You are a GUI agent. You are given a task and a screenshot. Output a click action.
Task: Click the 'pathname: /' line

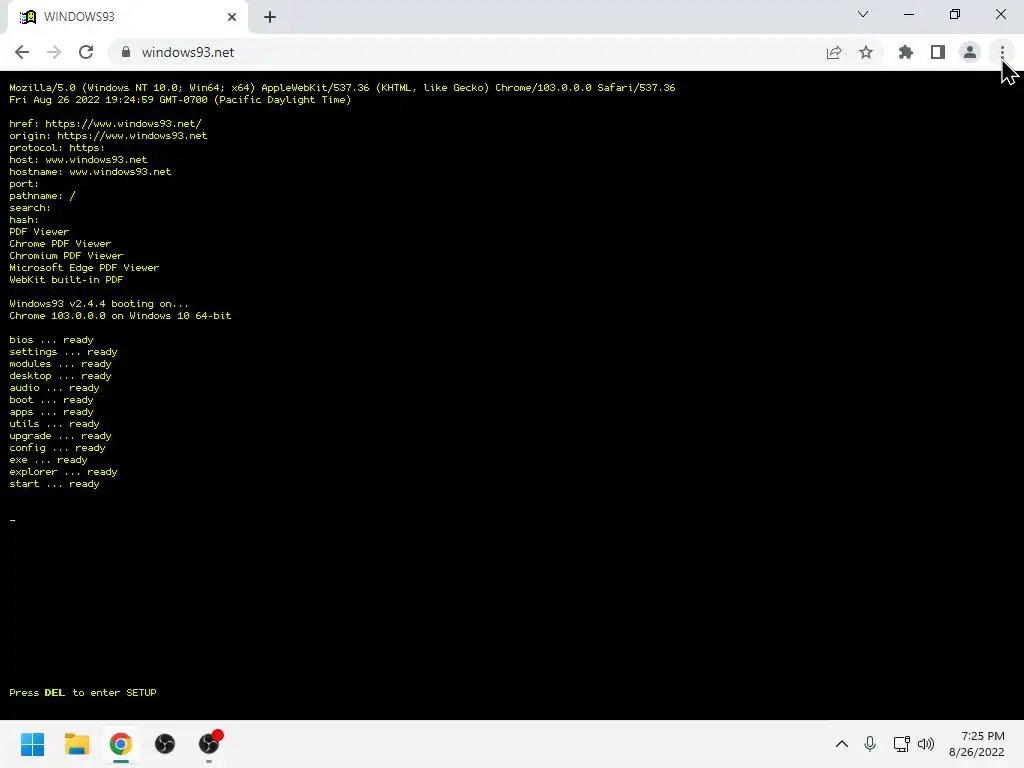point(42,196)
